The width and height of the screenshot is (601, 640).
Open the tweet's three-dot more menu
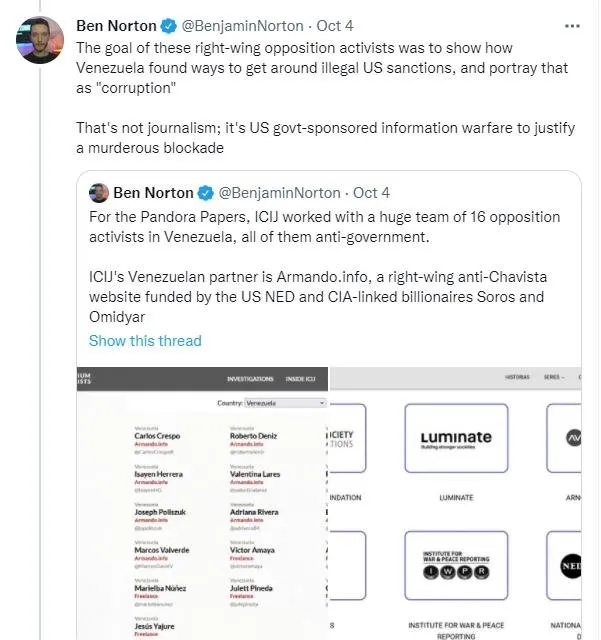pos(570,24)
